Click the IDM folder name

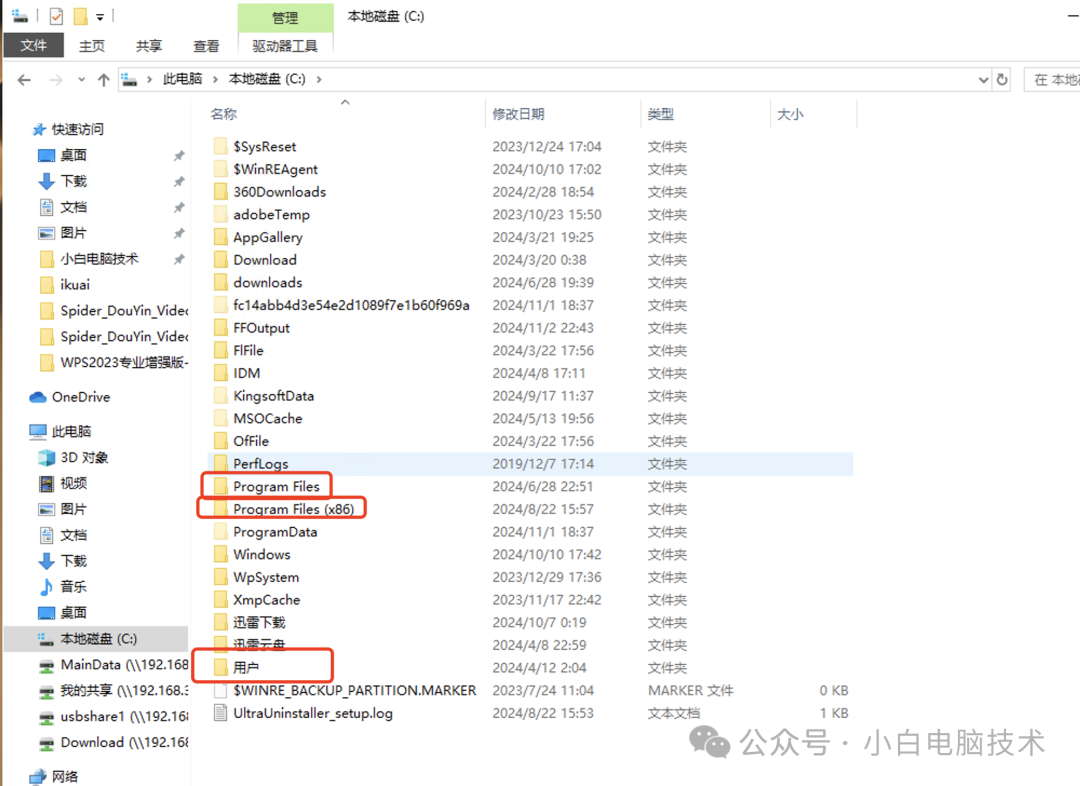click(x=247, y=373)
